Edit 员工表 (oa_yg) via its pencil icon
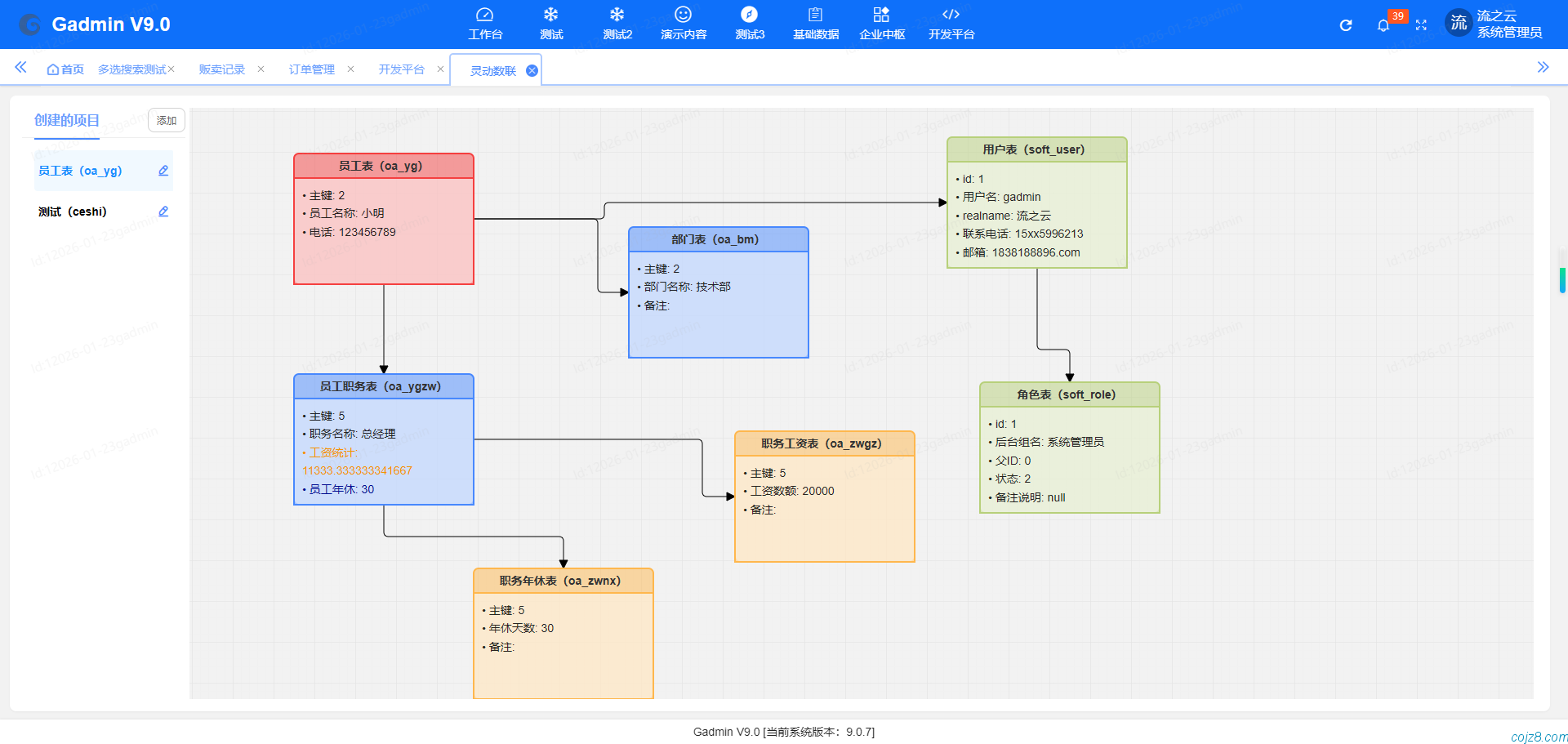The height and width of the screenshot is (744, 1568). [163, 171]
